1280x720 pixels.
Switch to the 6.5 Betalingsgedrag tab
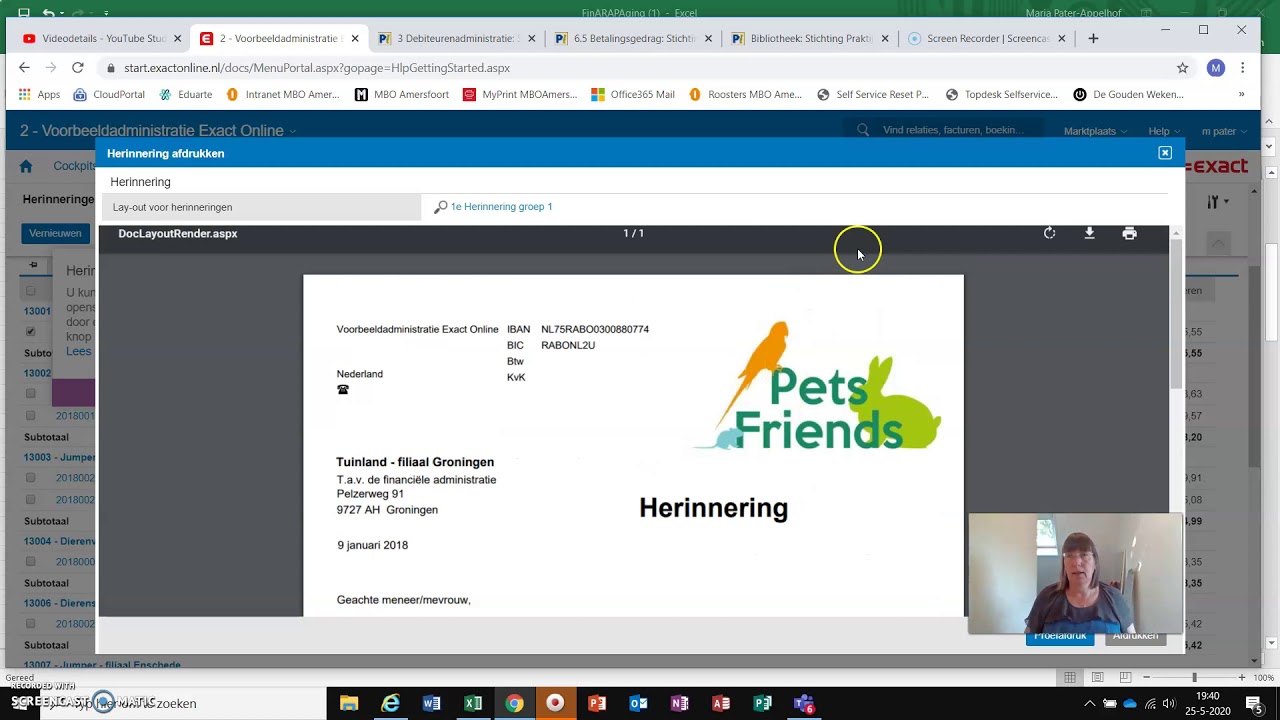point(634,38)
